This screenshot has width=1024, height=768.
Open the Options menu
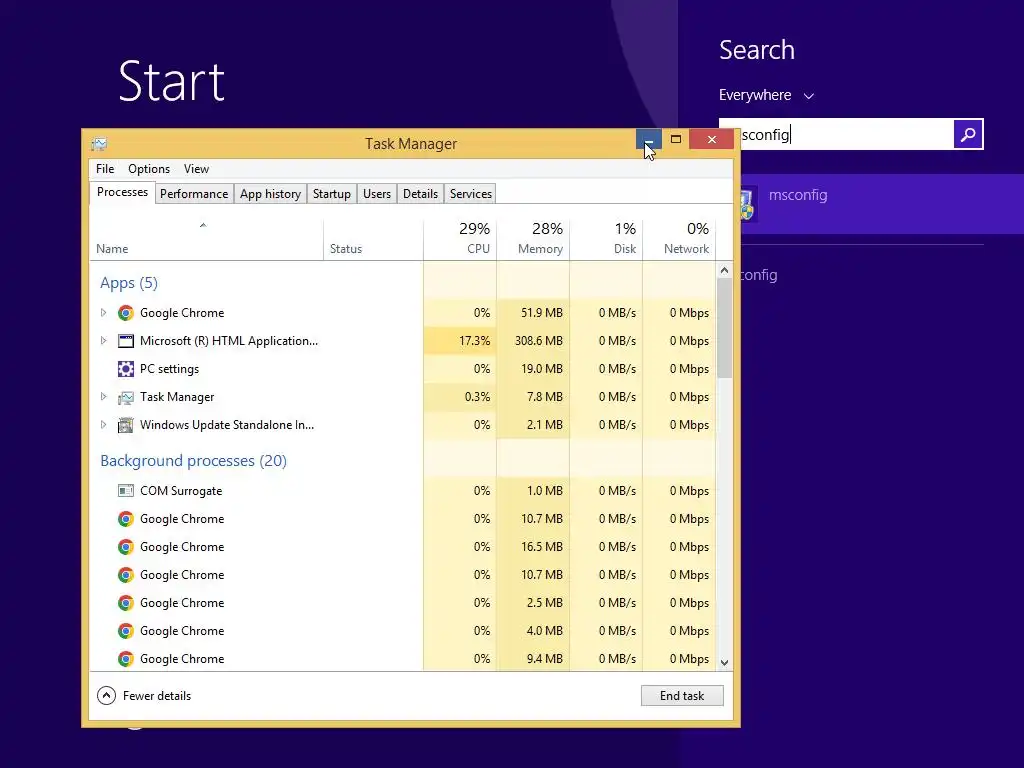(x=149, y=169)
